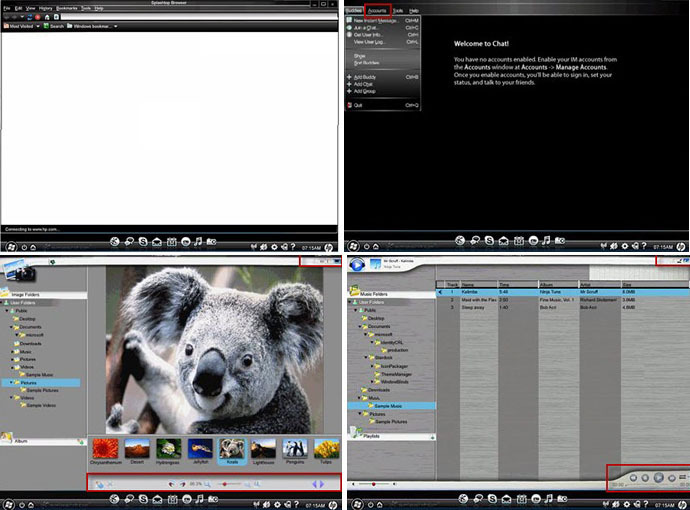690x510 pixels.
Task: Choose Add Buddy in the Buddies menu
Action: pos(382,77)
